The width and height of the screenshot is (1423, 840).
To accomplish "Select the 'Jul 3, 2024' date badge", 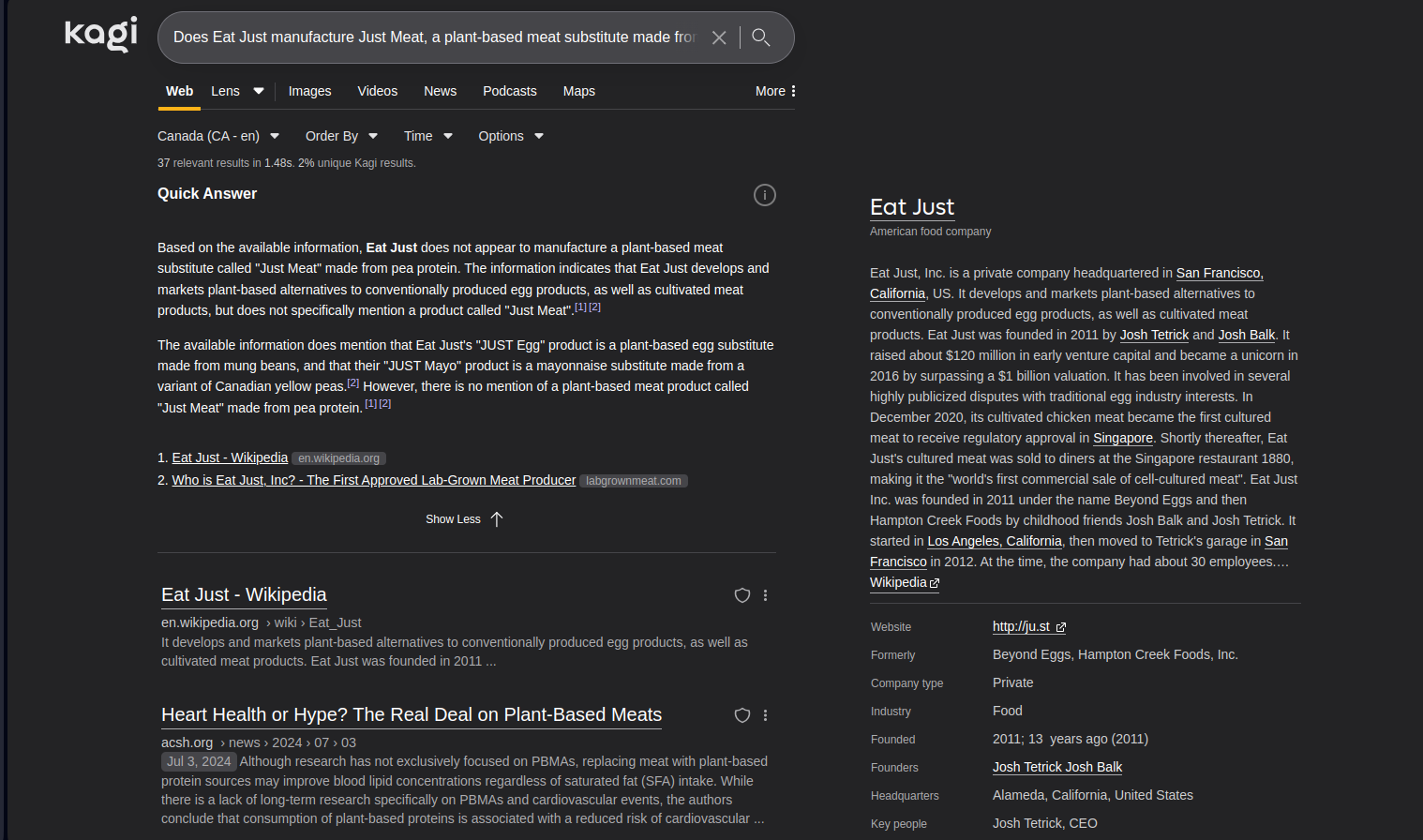I will [199, 761].
